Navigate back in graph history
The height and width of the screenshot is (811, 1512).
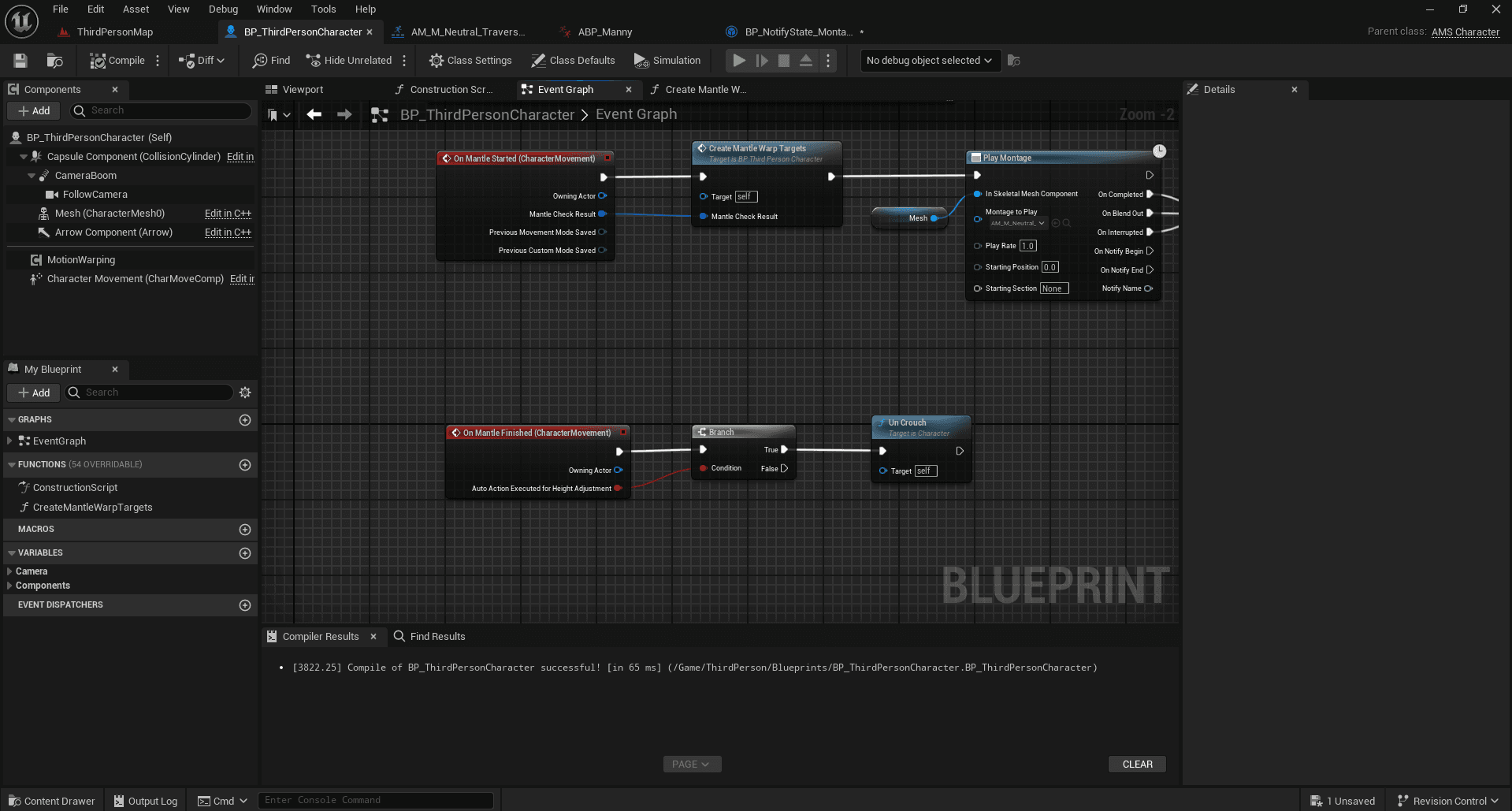point(314,115)
